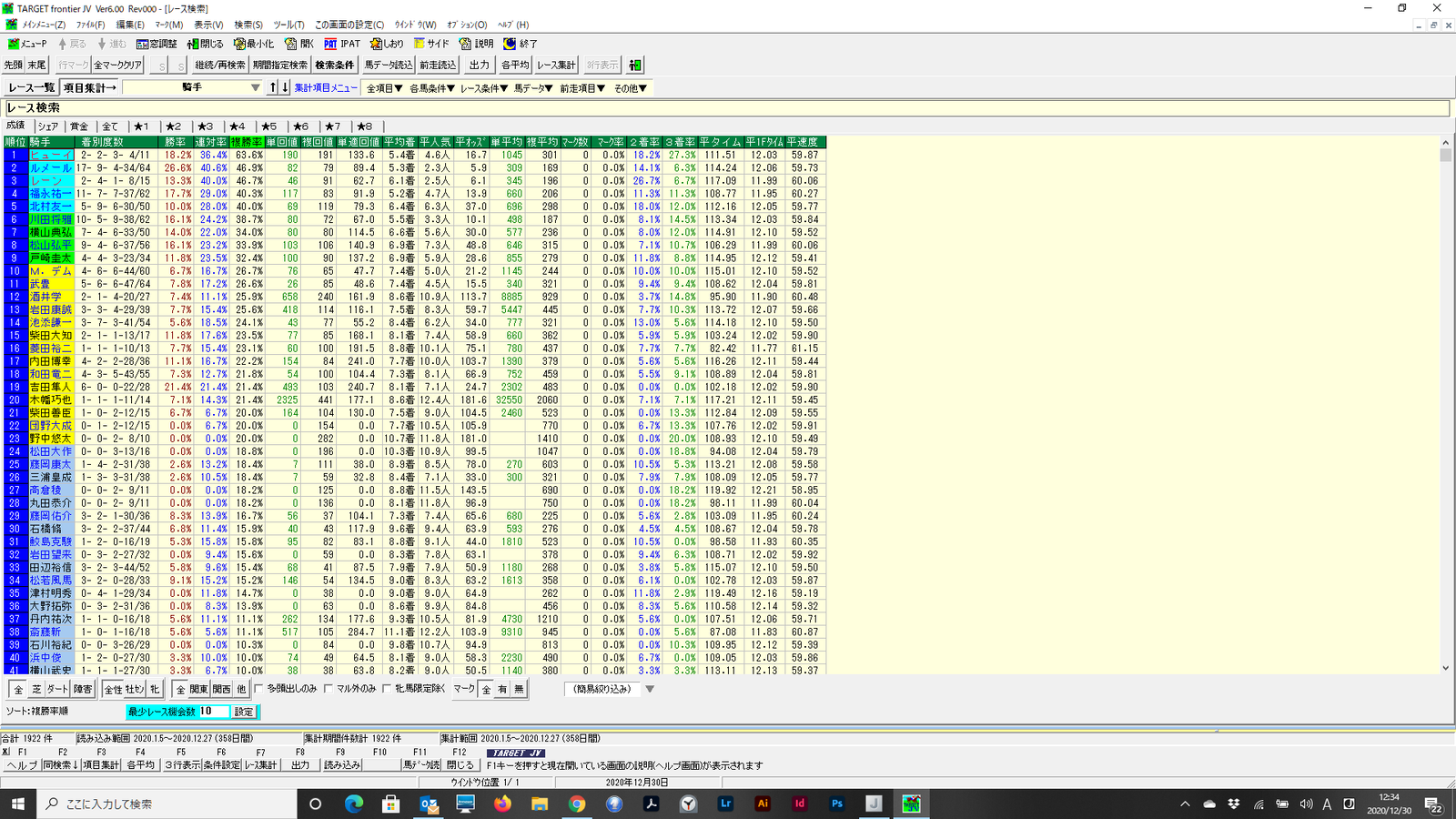Check the 牝馬限定除く option
Image resolution: width=1456 pixels, height=819 pixels.
[387, 689]
